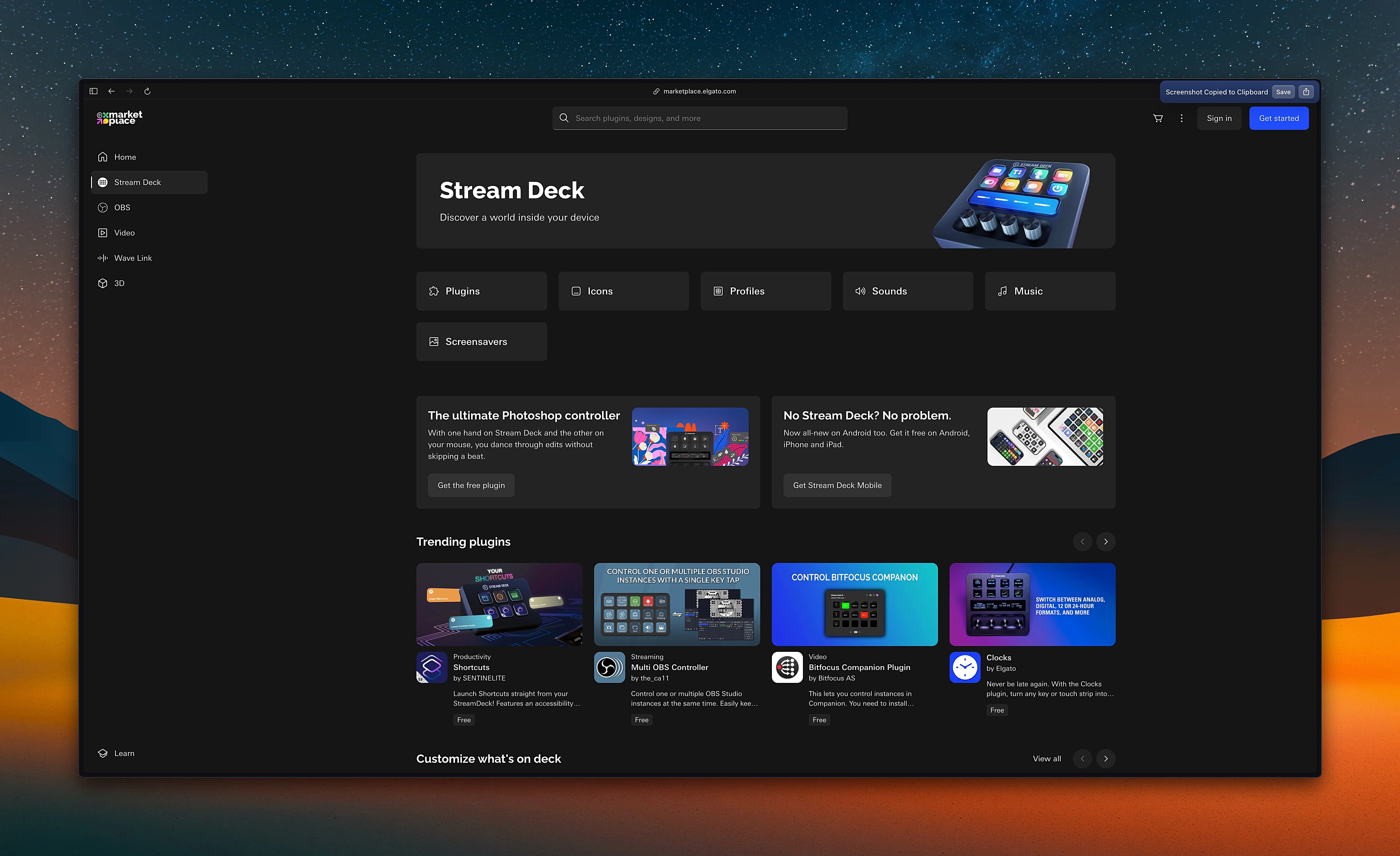Advance Customize what's on deck carousel

pyautogui.click(x=1106, y=758)
